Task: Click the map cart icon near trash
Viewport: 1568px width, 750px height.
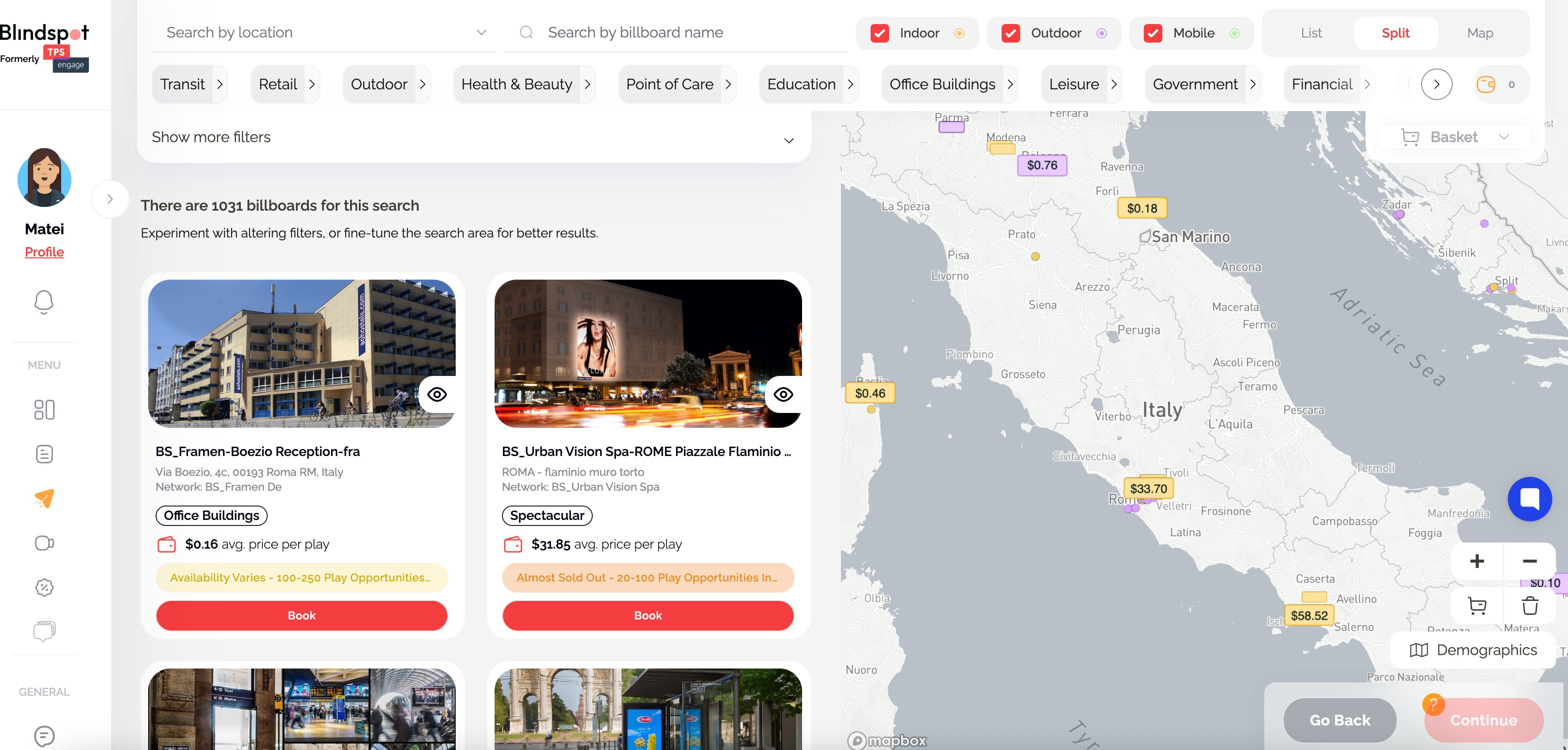Action: (x=1477, y=606)
